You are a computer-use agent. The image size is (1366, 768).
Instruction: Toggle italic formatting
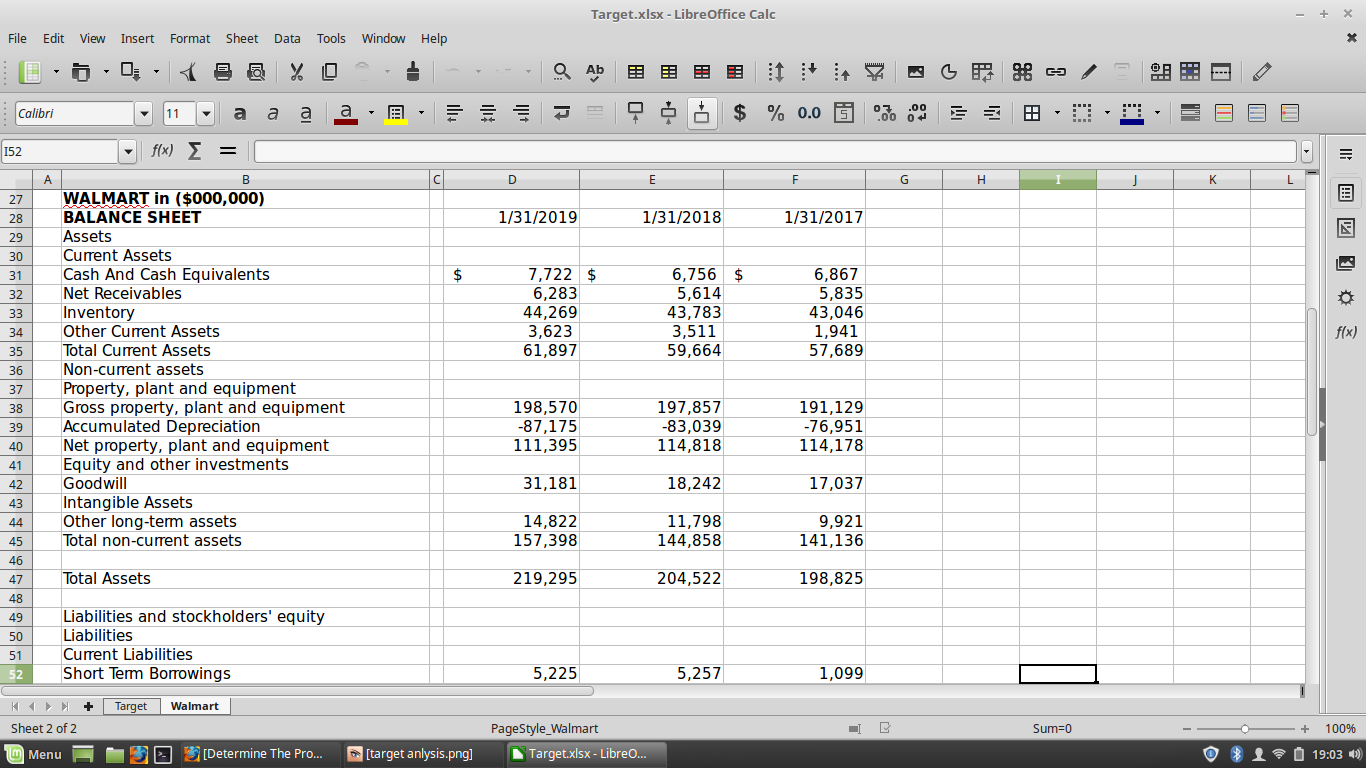(273, 113)
